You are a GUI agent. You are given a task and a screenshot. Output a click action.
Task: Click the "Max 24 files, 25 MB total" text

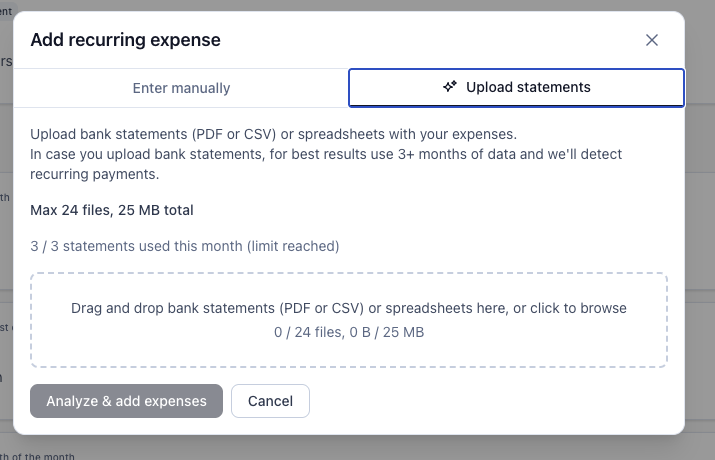112,210
